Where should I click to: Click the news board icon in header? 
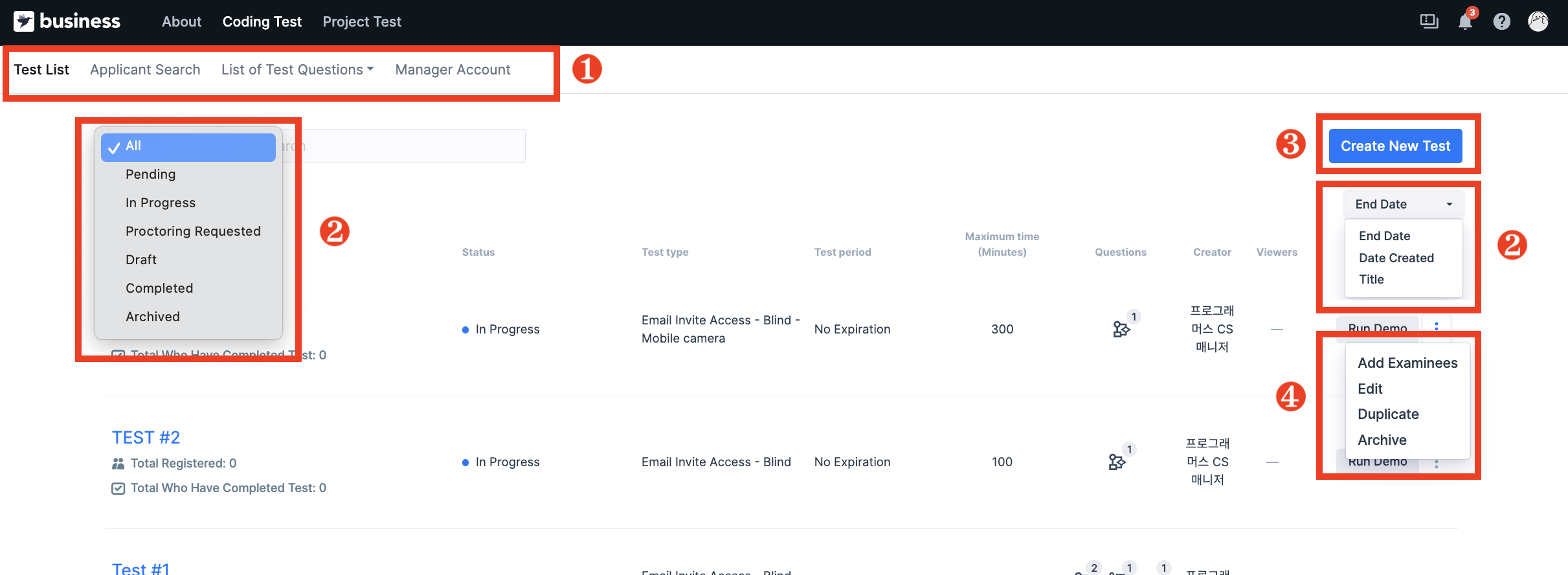pos(1429,22)
